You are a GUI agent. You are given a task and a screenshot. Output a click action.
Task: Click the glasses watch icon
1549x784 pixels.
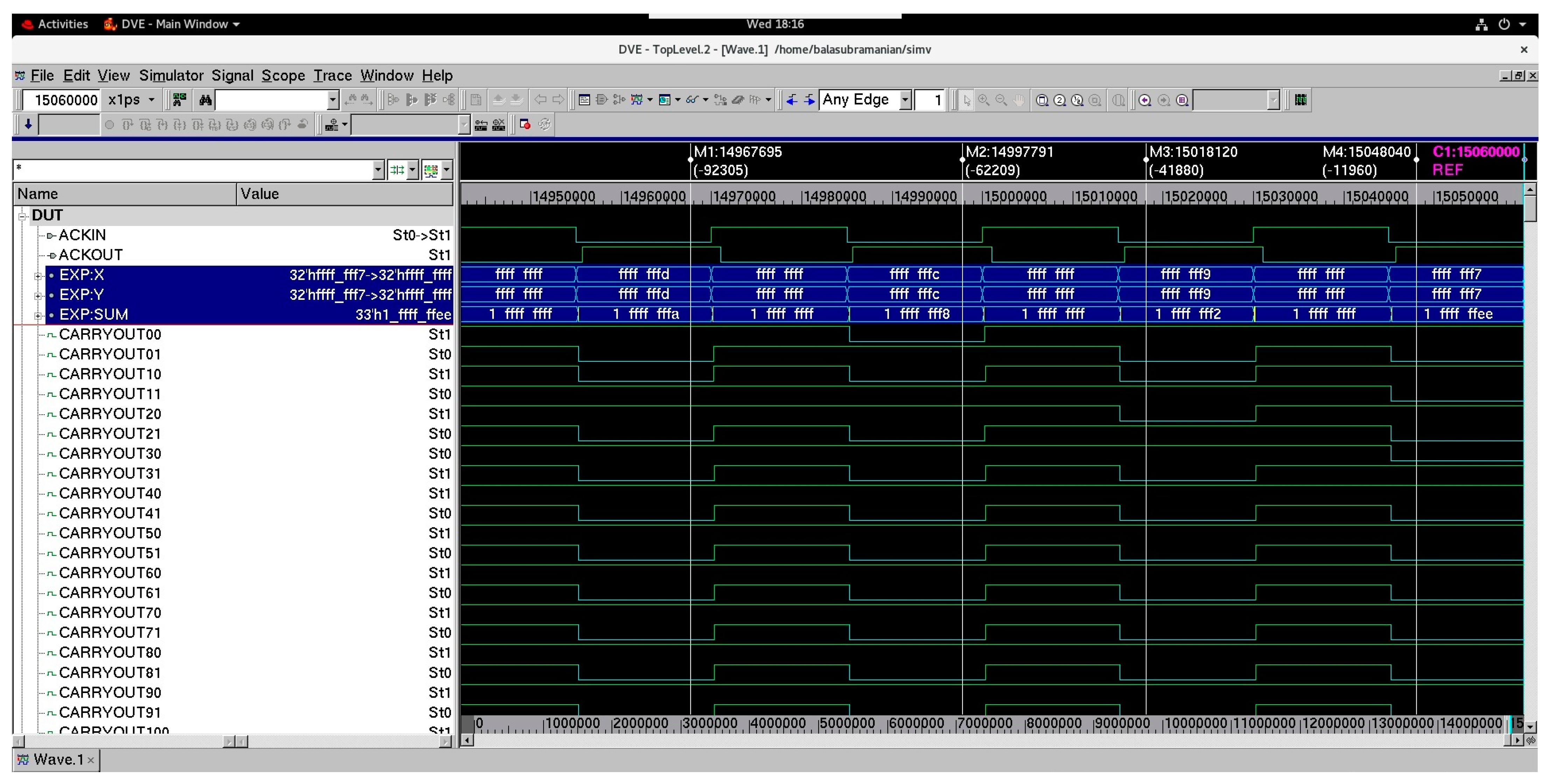[692, 100]
